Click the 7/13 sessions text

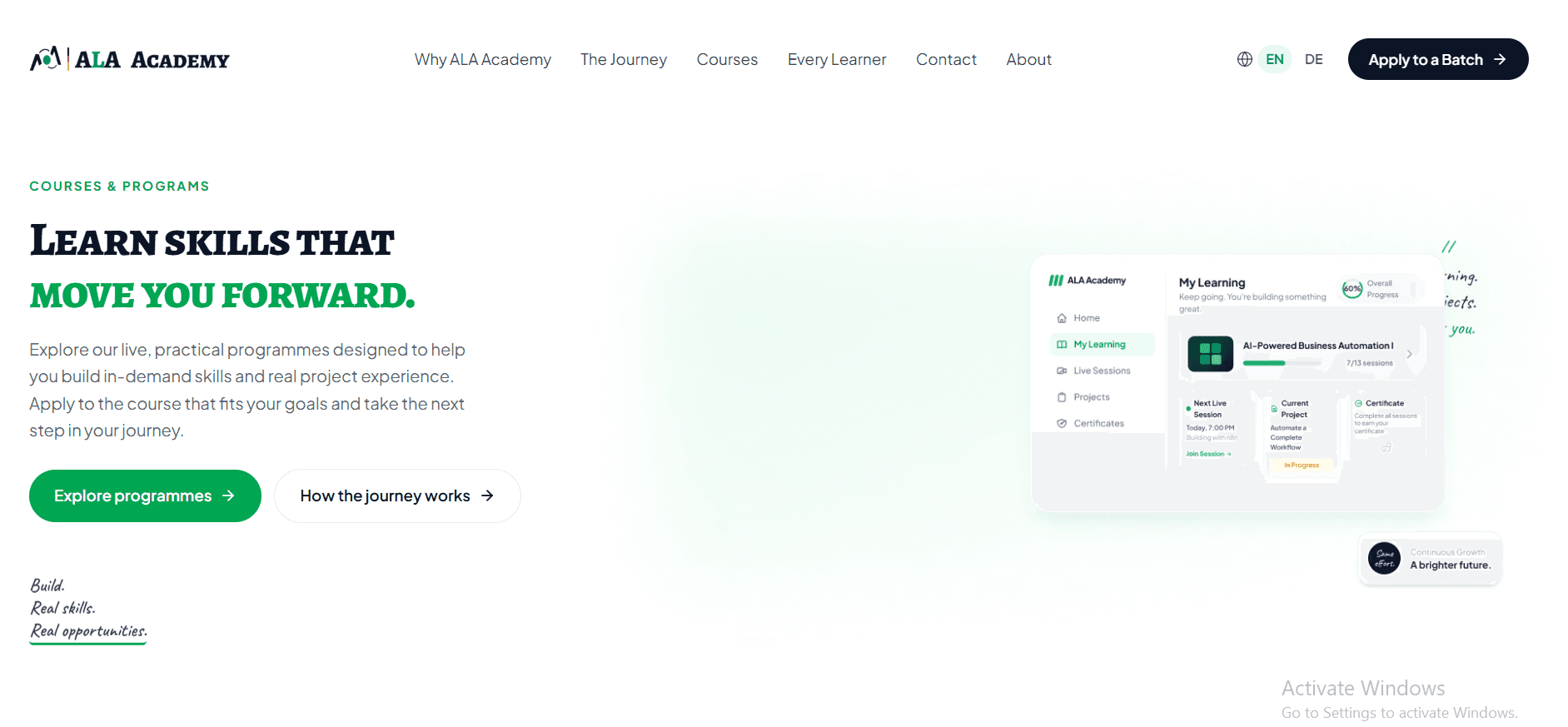pyautogui.click(x=1370, y=363)
